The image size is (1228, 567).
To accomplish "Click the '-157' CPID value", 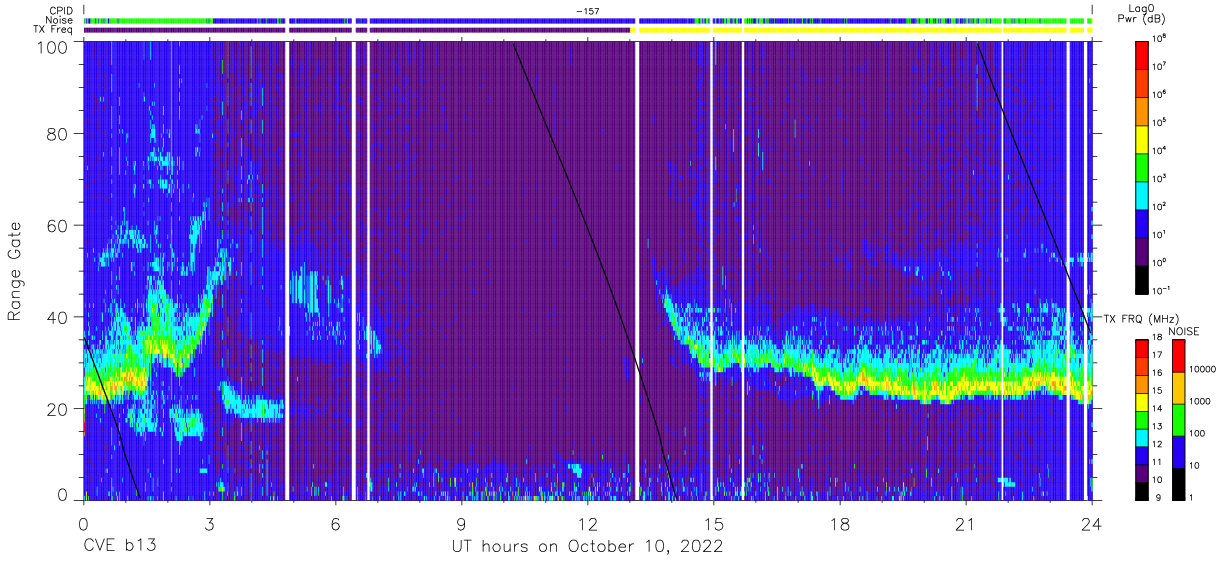I will 588,11.
